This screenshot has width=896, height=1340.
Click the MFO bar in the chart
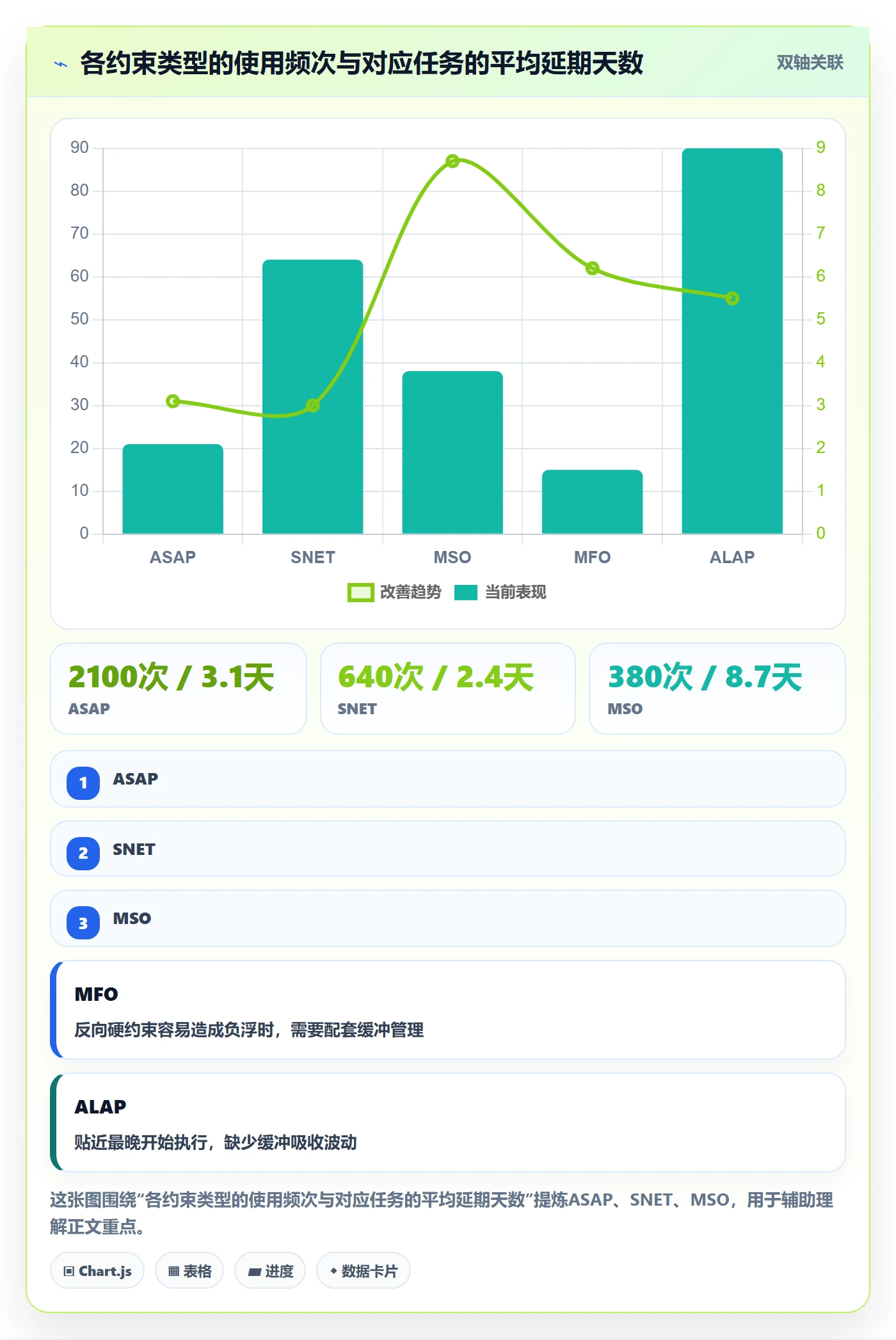tap(593, 502)
